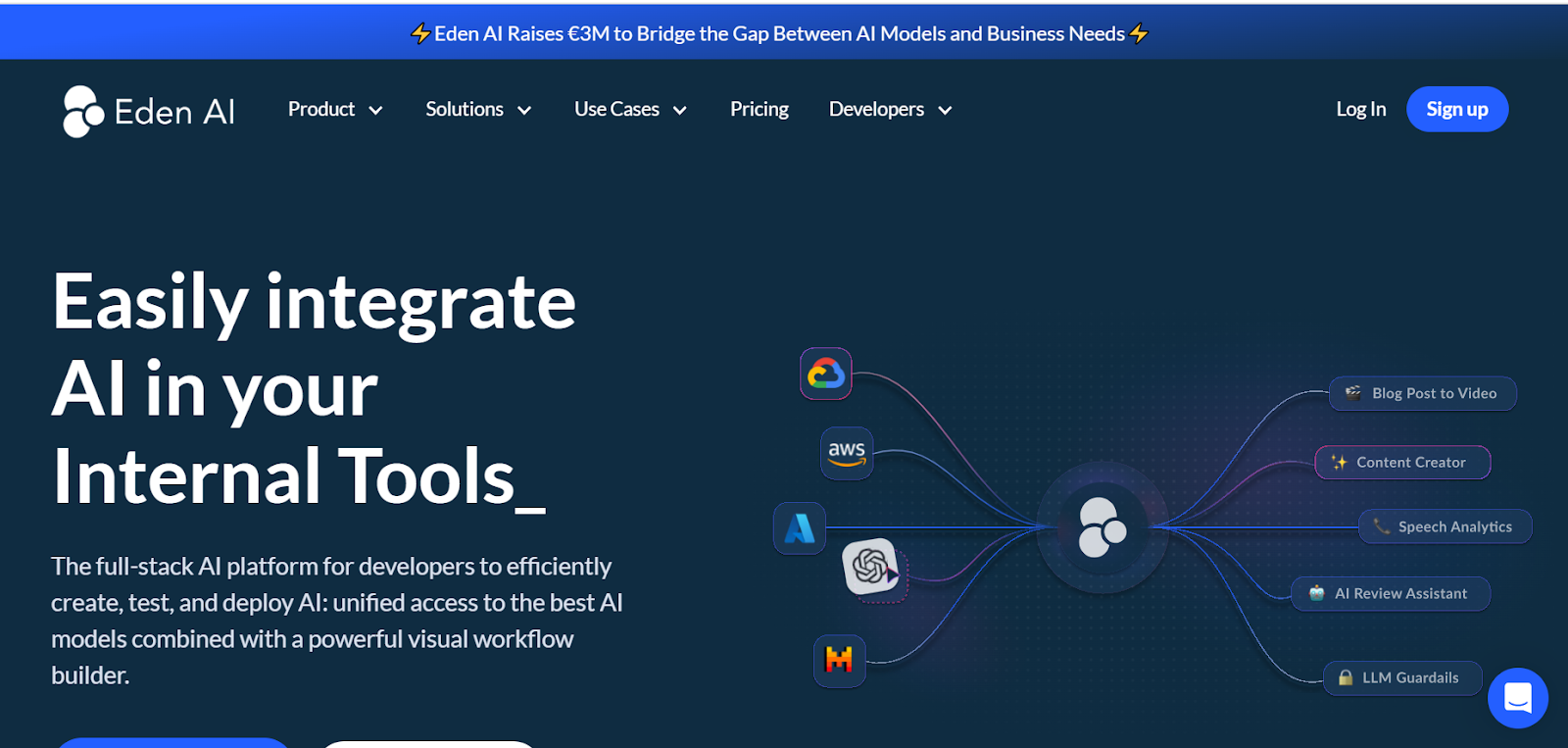Click the AWS provider icon

[x=847, y=453]
